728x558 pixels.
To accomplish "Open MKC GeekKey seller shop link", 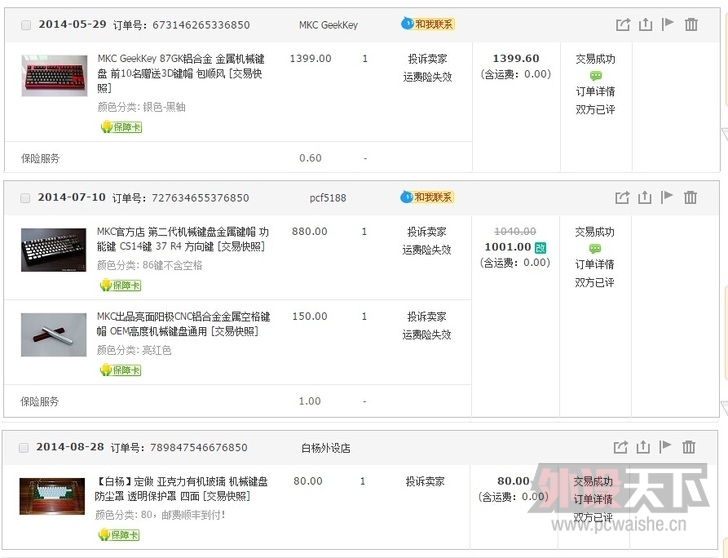I will (x=328, y=25).
